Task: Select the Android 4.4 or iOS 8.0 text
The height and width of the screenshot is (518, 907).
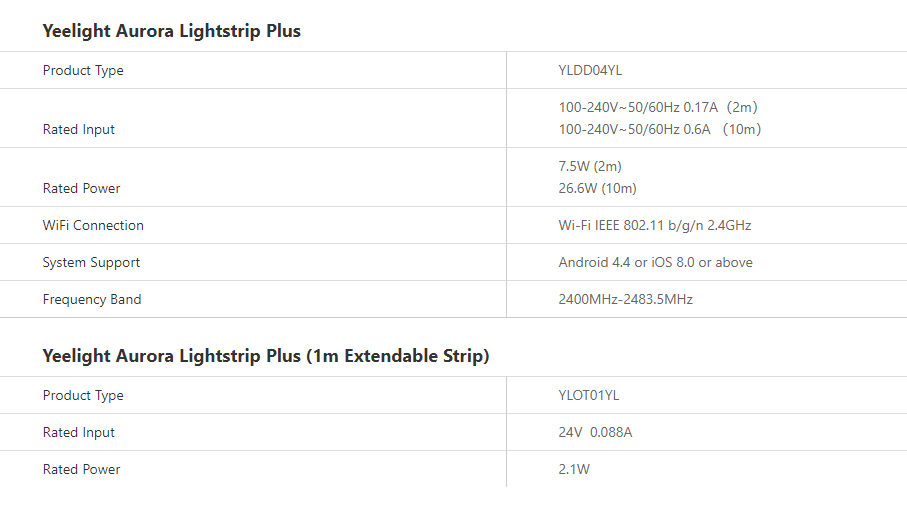Action: [x=655, y=262]
